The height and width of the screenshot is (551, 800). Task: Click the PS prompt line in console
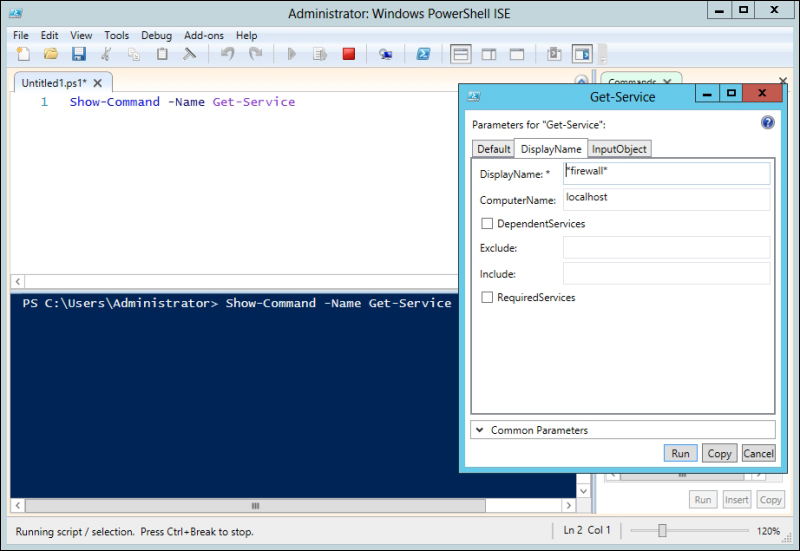point(237,303)
